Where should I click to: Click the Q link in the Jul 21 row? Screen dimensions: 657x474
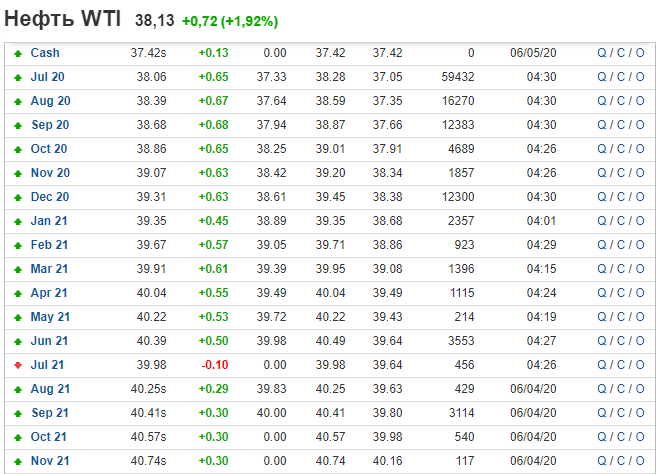coord(602,365)
